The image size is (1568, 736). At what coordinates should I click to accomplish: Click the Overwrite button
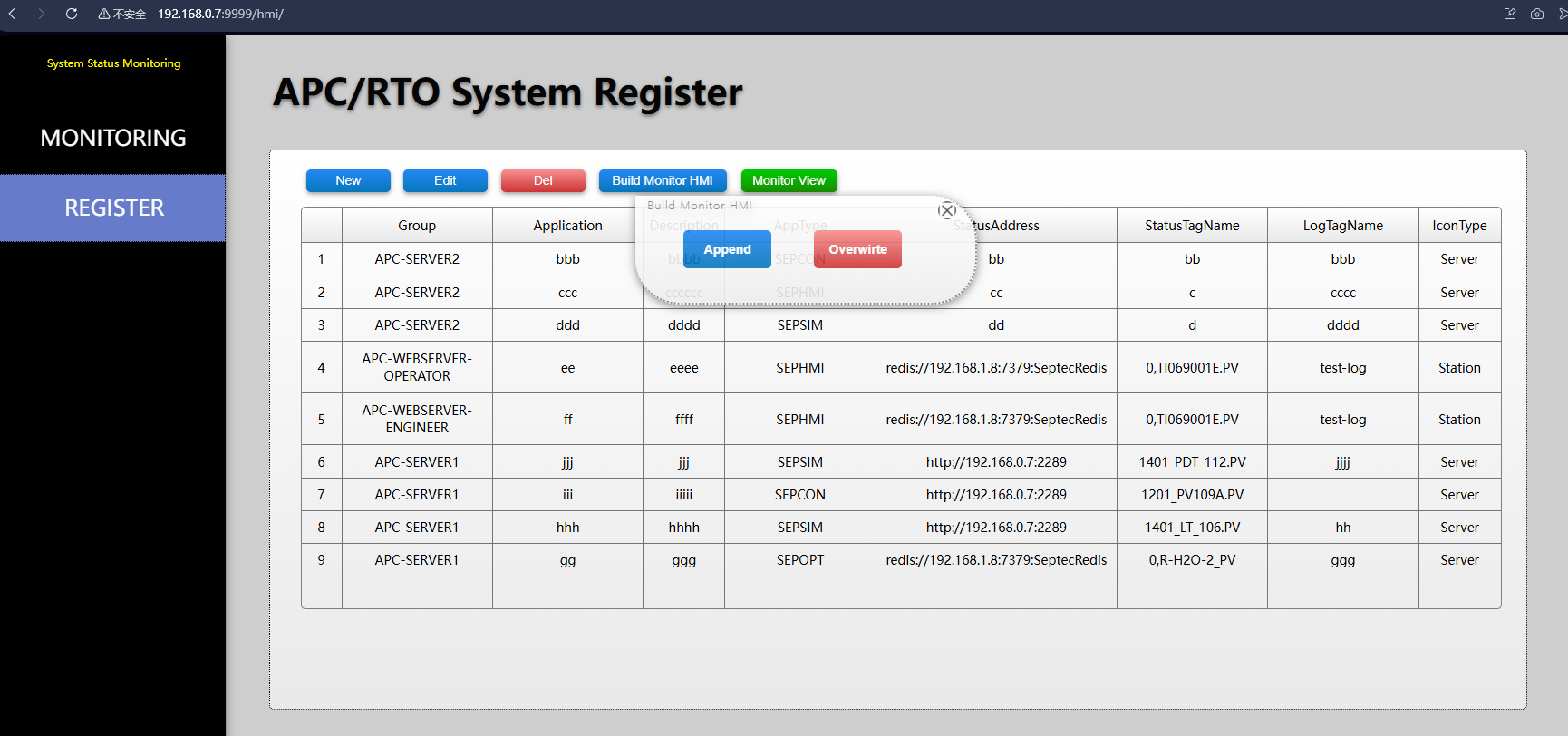click(x=857, y=249)
